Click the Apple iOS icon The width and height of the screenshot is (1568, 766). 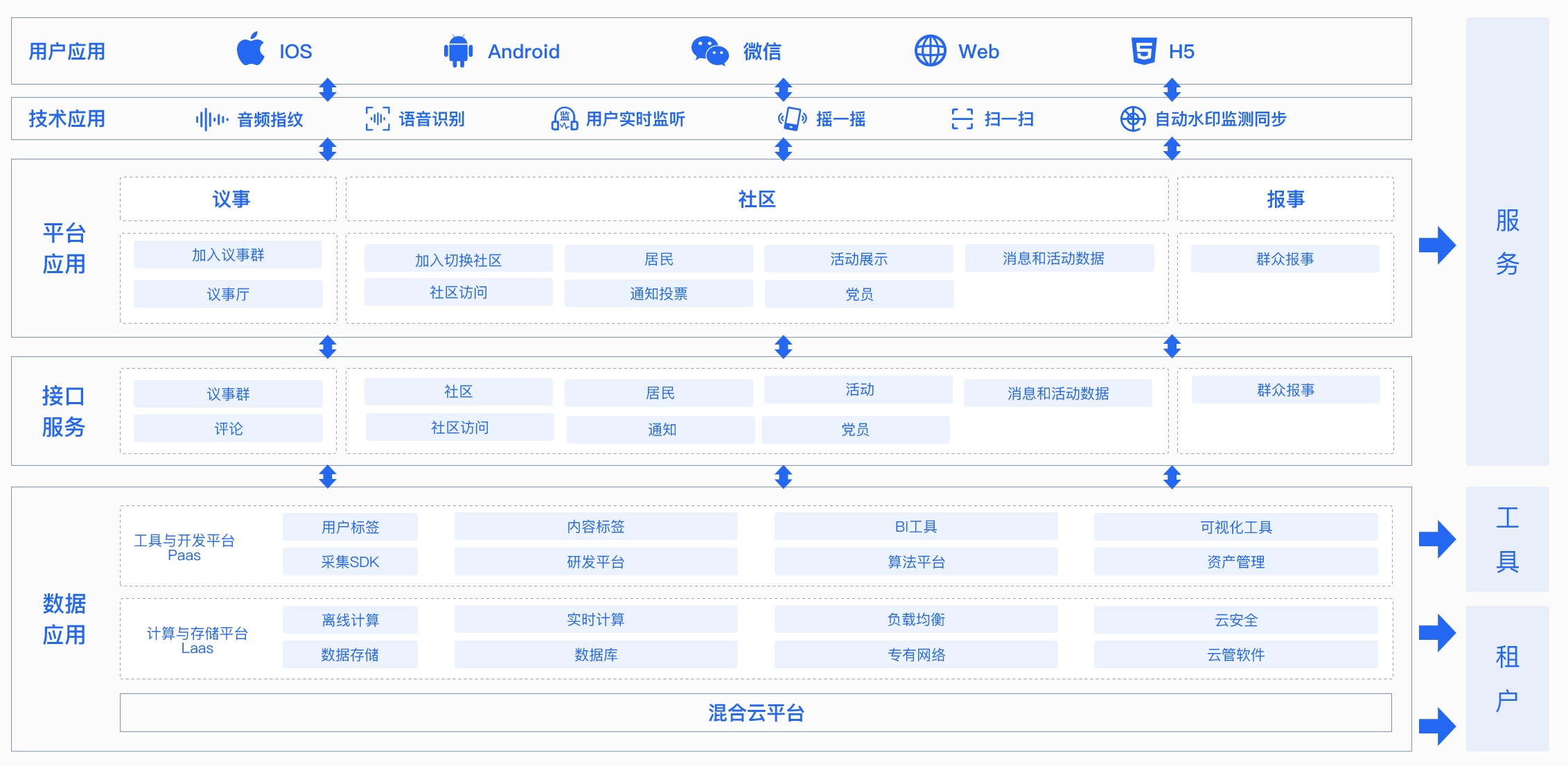click(251, 50)
